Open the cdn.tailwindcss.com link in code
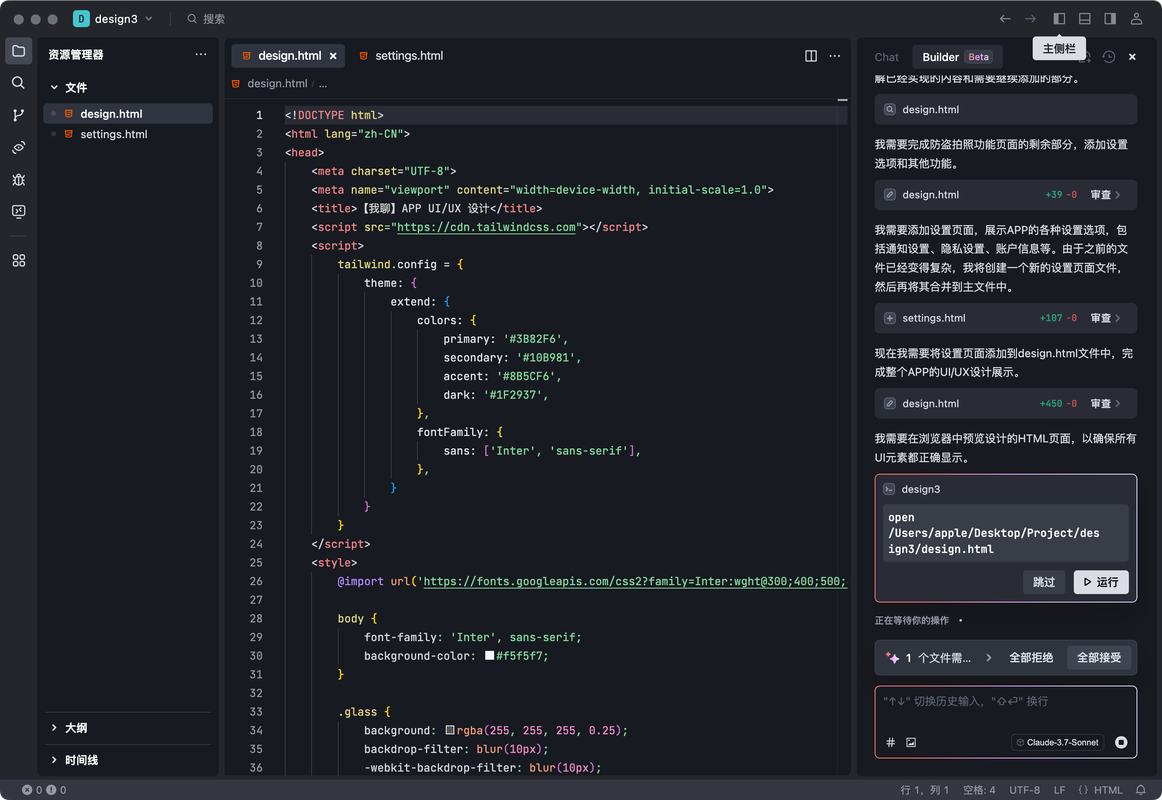 pyautogui.click(x=486, y=227)
